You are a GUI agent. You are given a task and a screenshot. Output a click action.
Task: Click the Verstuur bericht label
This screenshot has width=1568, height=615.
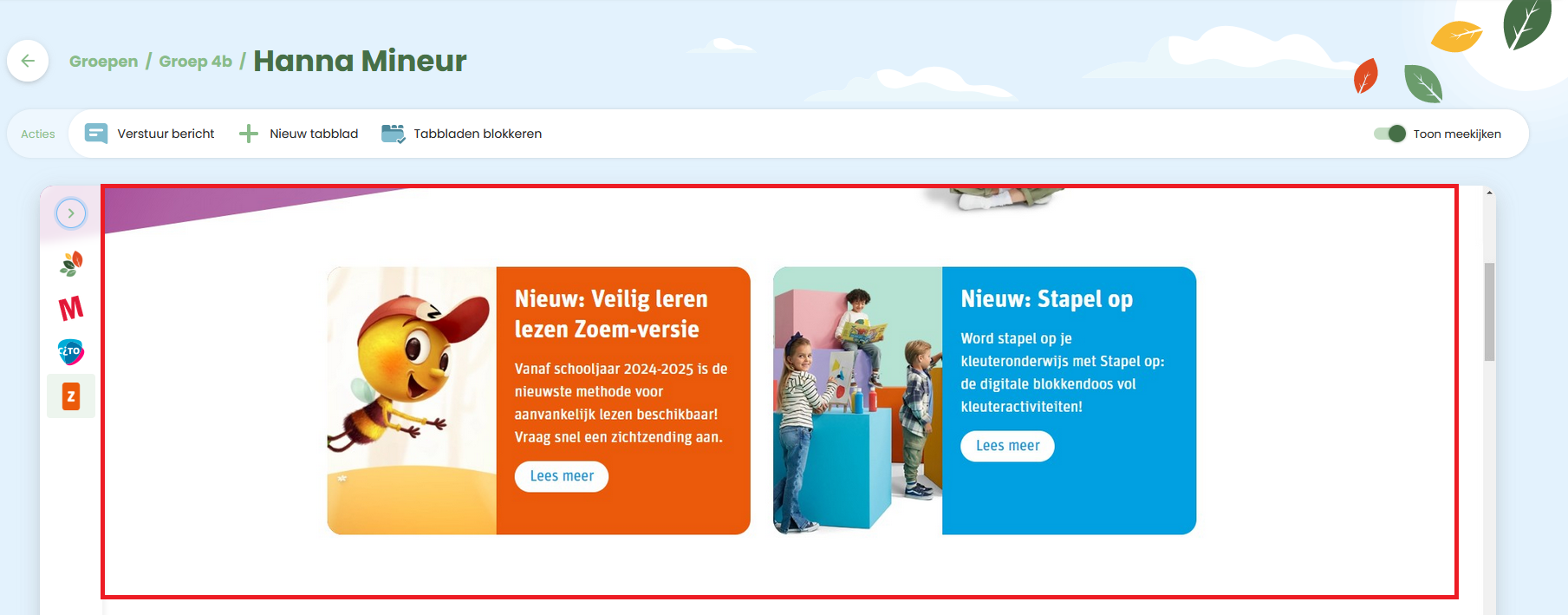click(x=166, y=134)
